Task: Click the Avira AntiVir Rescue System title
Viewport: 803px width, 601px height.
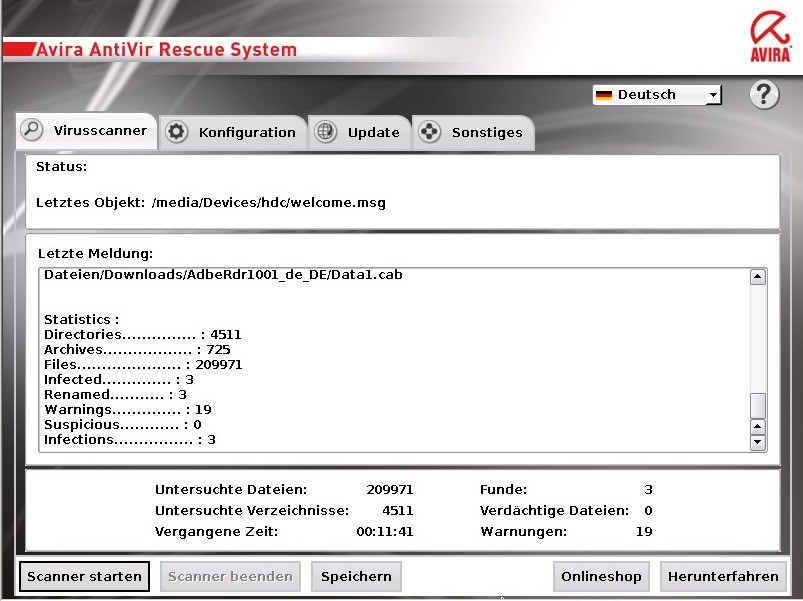Action: (166, 50)
